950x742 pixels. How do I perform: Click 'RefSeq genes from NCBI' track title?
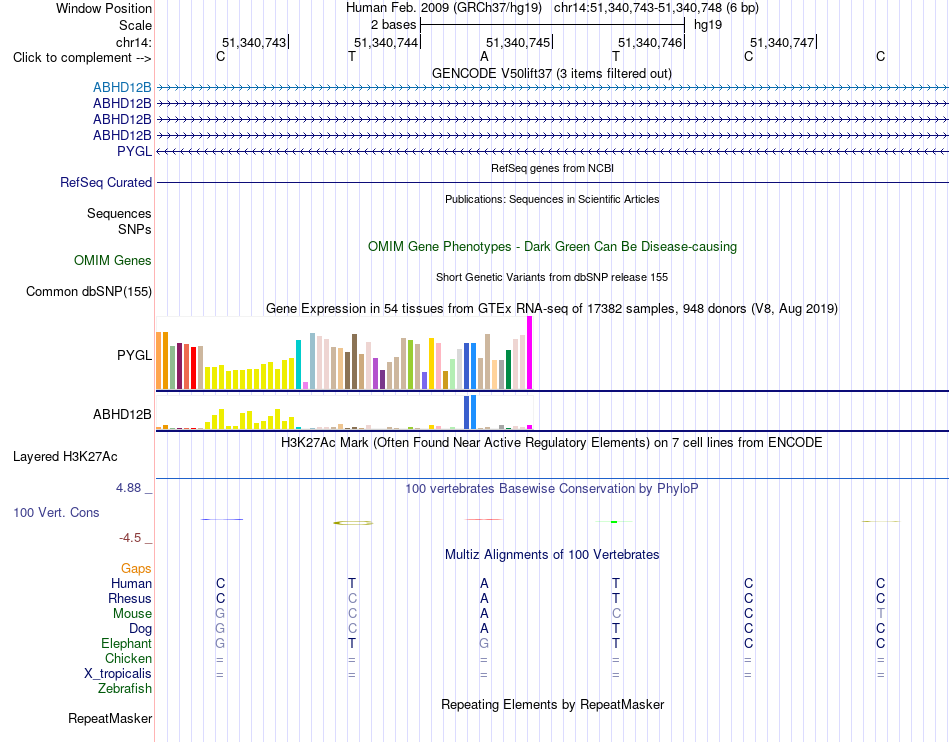(x=552, y=168)
